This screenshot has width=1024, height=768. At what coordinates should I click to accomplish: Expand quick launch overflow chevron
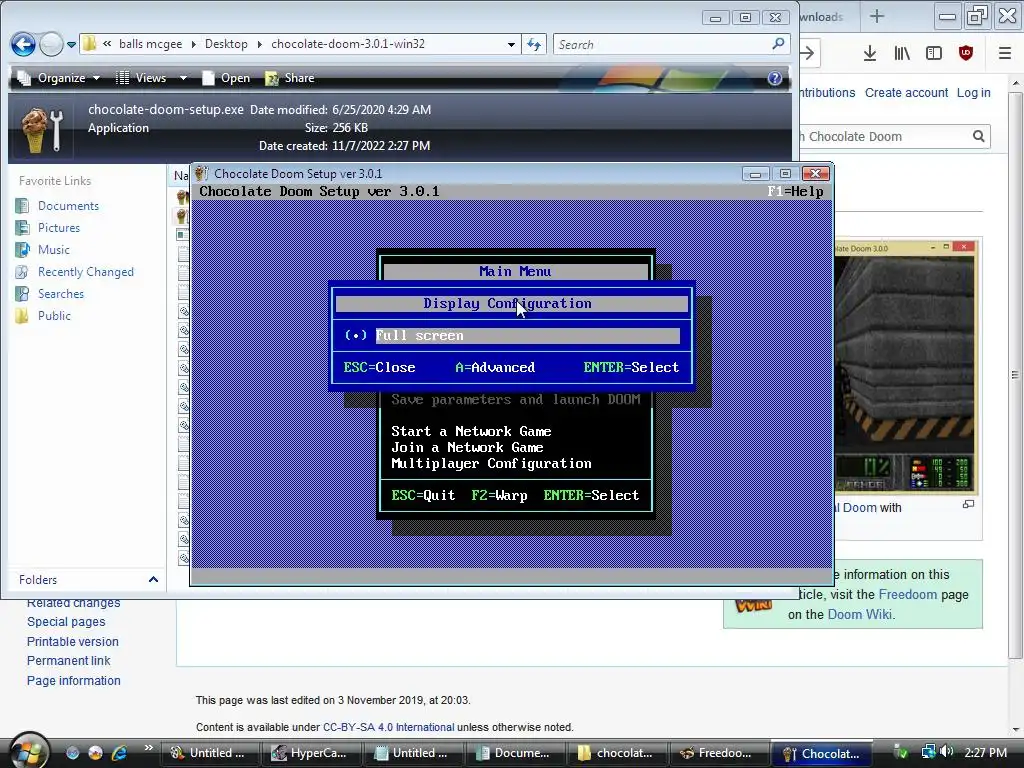tap(148, 748)
